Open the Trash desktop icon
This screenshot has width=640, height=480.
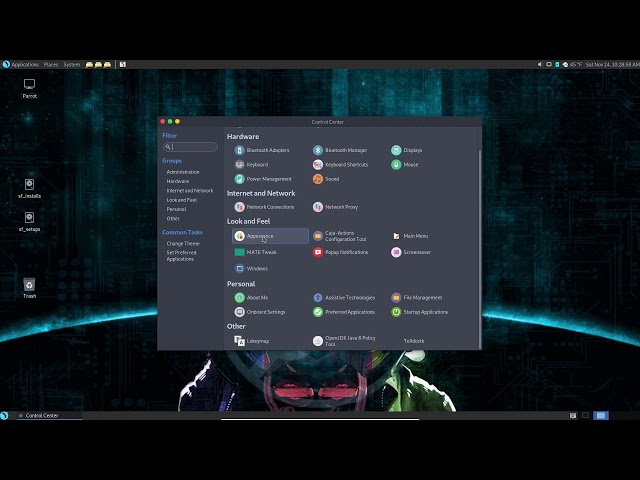[x=29, y=288]
